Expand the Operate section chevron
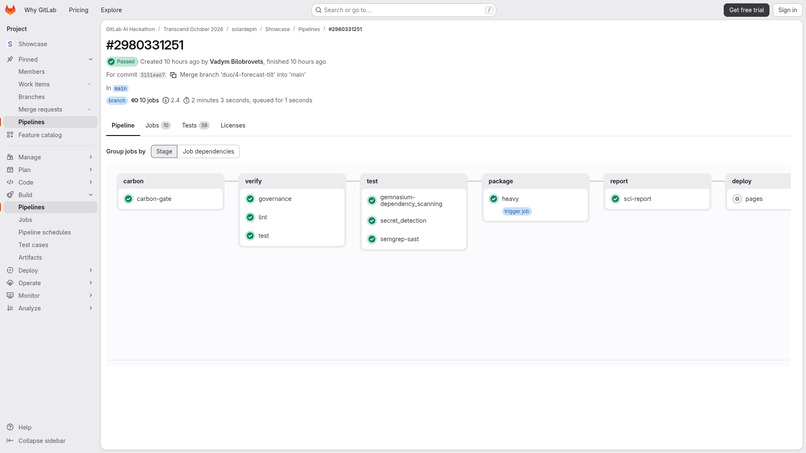This screenshot has height=453, width=806. click(x=90, y=283)
